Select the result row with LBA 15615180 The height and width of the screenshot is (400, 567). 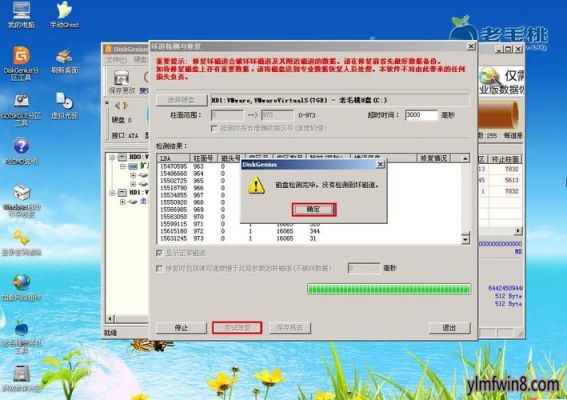(x=309, y=231)
